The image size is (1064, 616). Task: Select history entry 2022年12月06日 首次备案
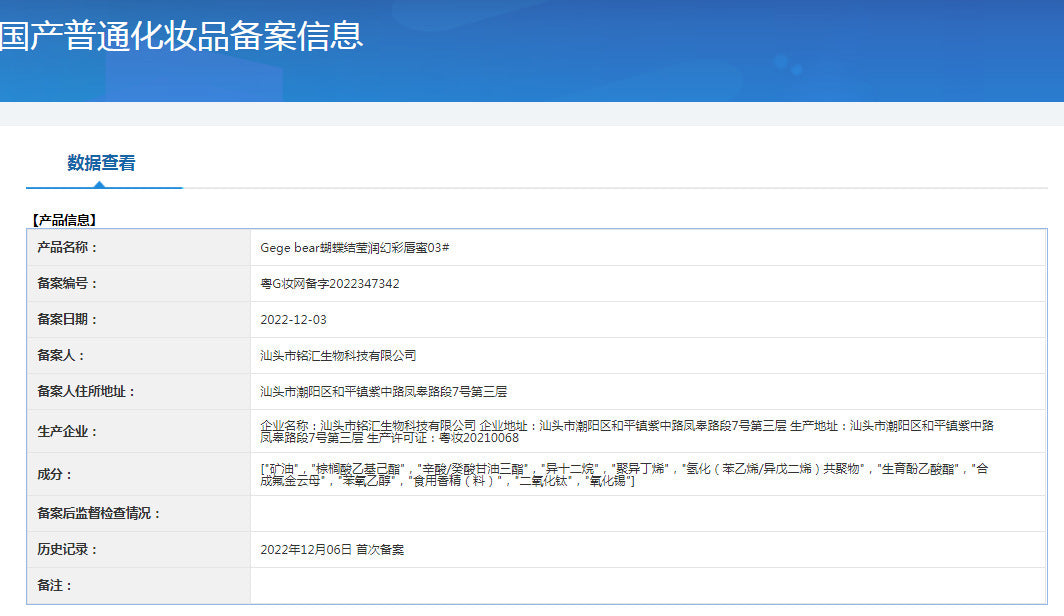pos(332,549)
